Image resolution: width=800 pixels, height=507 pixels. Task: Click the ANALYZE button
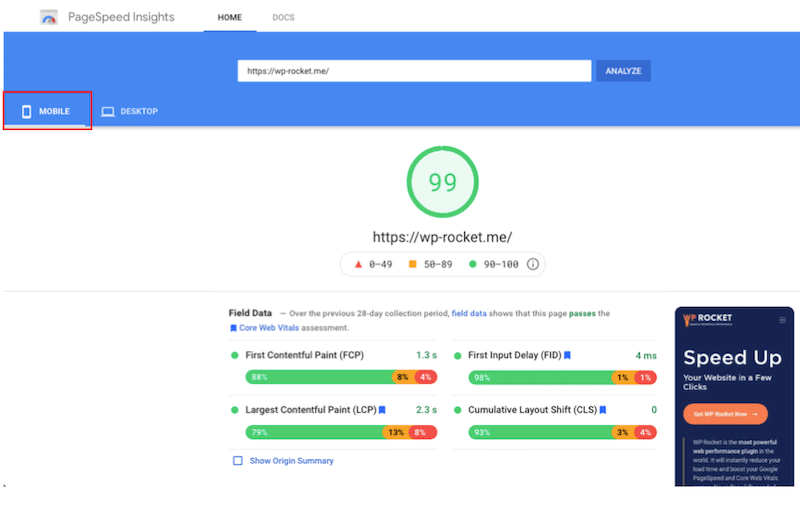[x=623, y=71]
